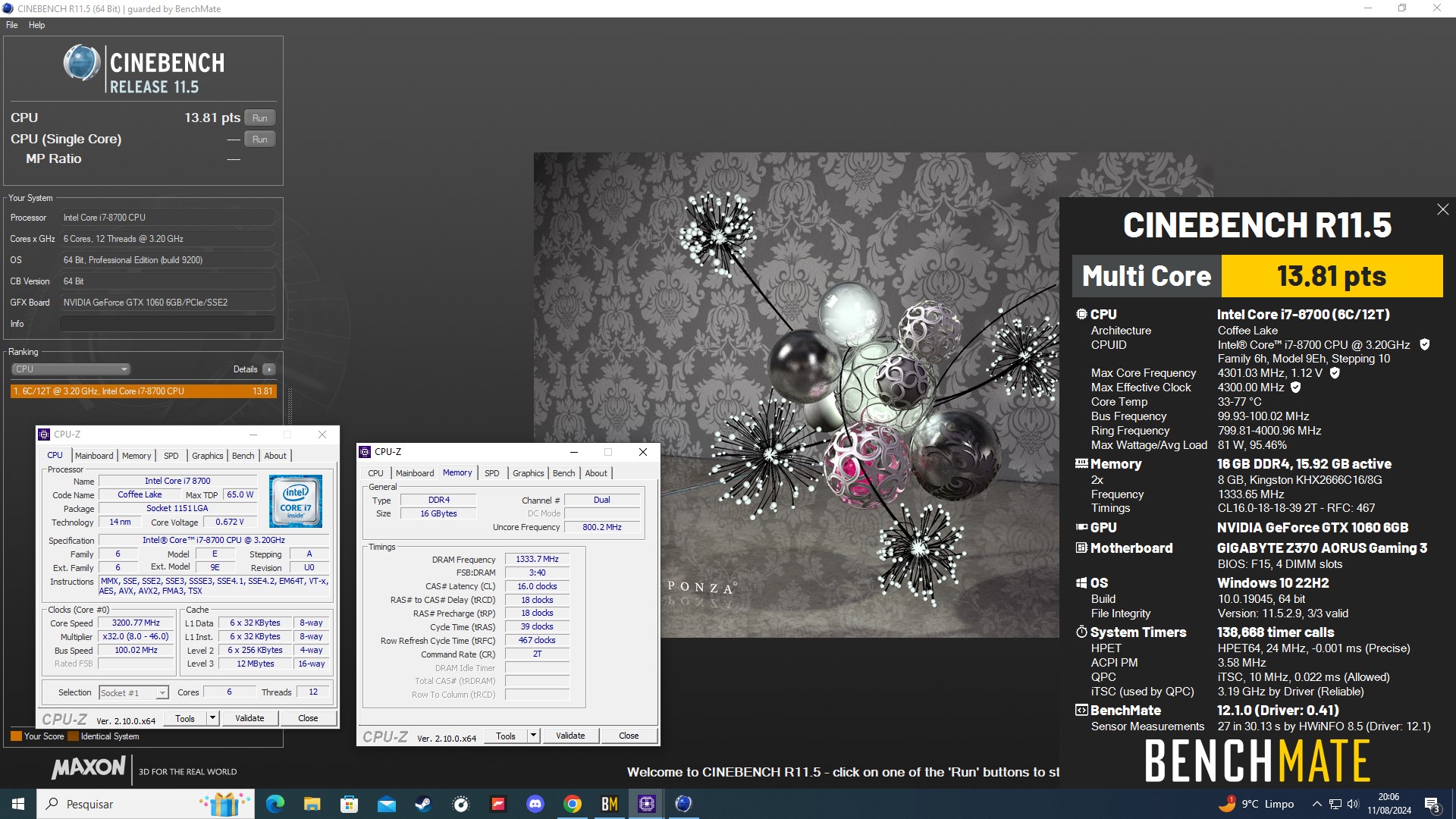1456x819 pixels.
Task: Open Microsoft Store from taskbar
Action: coord(349,804)
